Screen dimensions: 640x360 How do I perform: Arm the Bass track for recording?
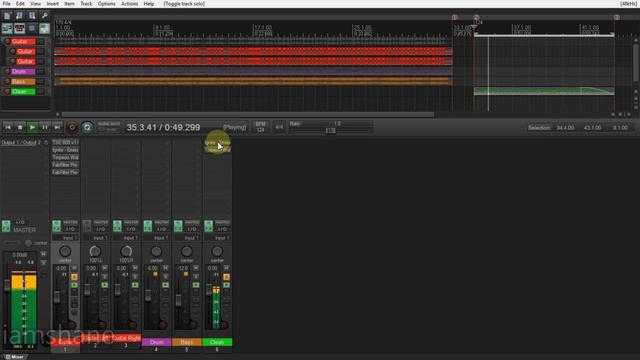(7, 82)
